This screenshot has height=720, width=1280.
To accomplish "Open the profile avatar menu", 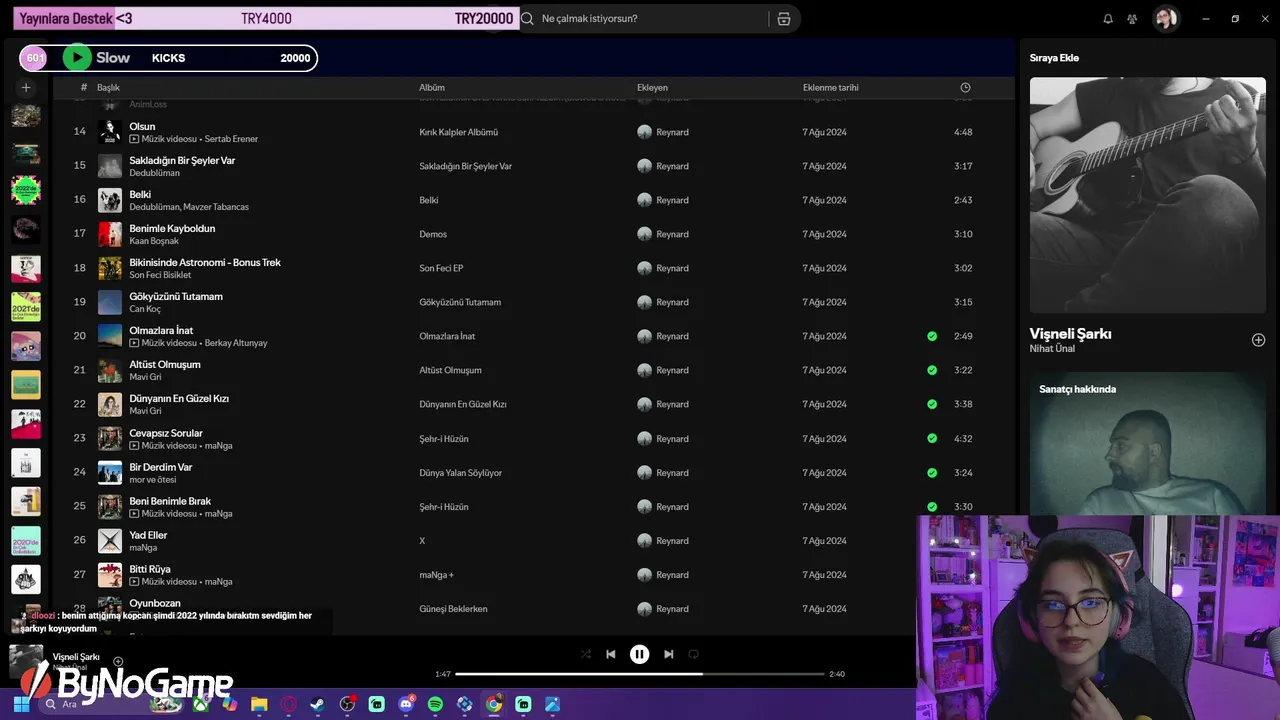I will (1166, 19).
